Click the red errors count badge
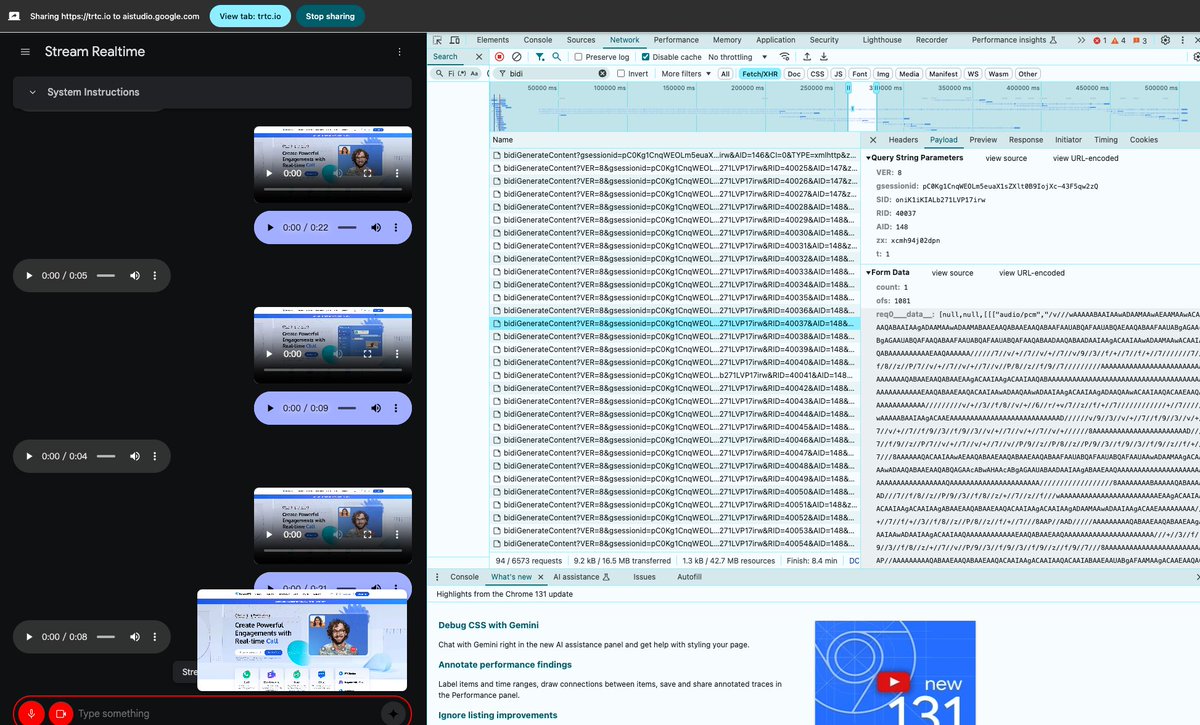Screen dimensions: 1200x725 coord(1099,40)
